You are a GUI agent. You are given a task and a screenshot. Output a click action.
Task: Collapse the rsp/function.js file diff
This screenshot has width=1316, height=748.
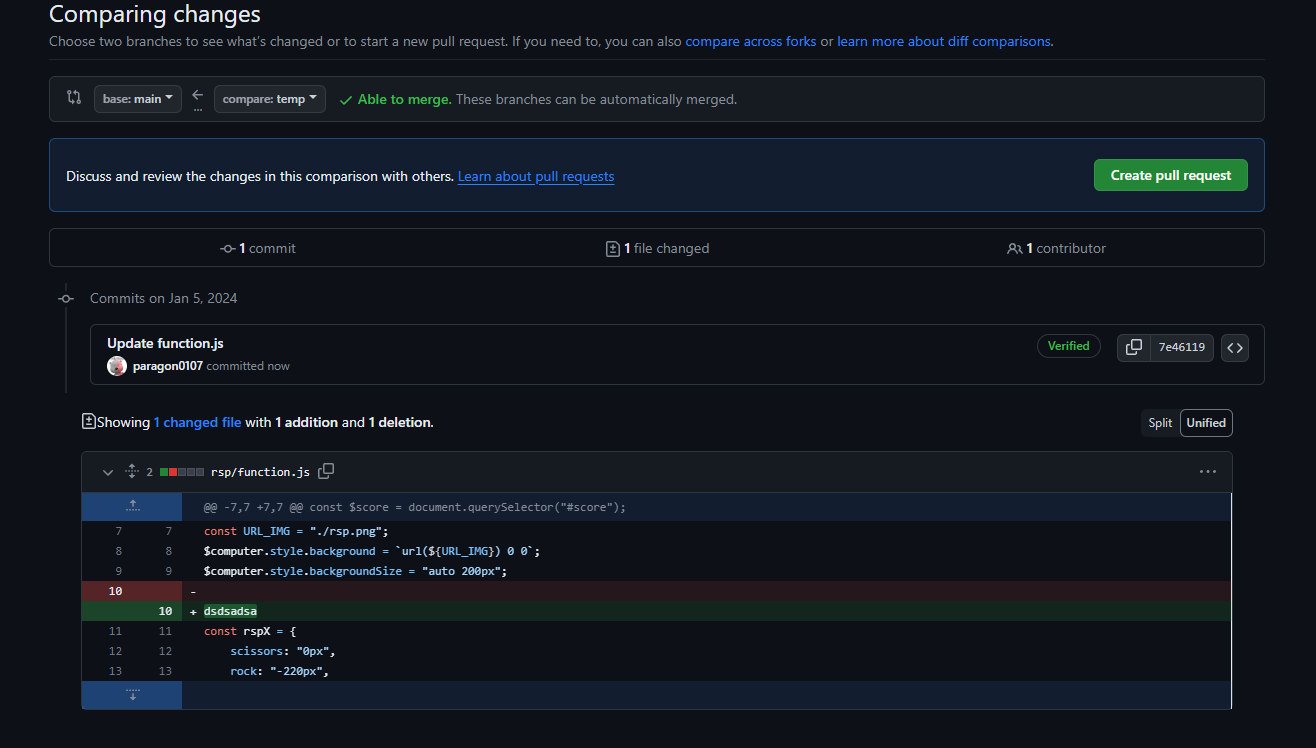[108, 472]
